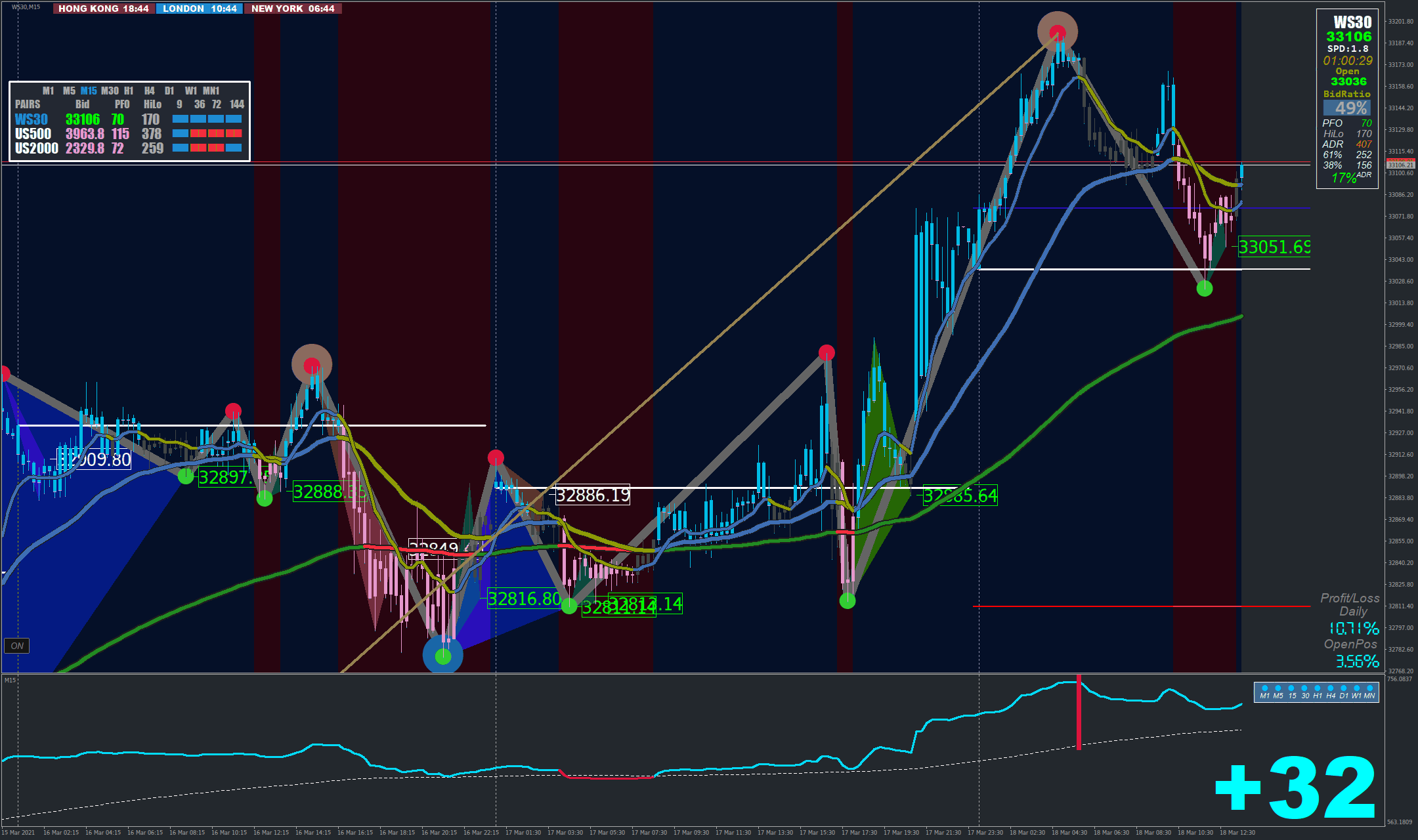The width and height of the screenshot is (1418, 840).
Task: Click the large red circle marker at the chart's left-side peak
Action: click(x=312, y=365)
